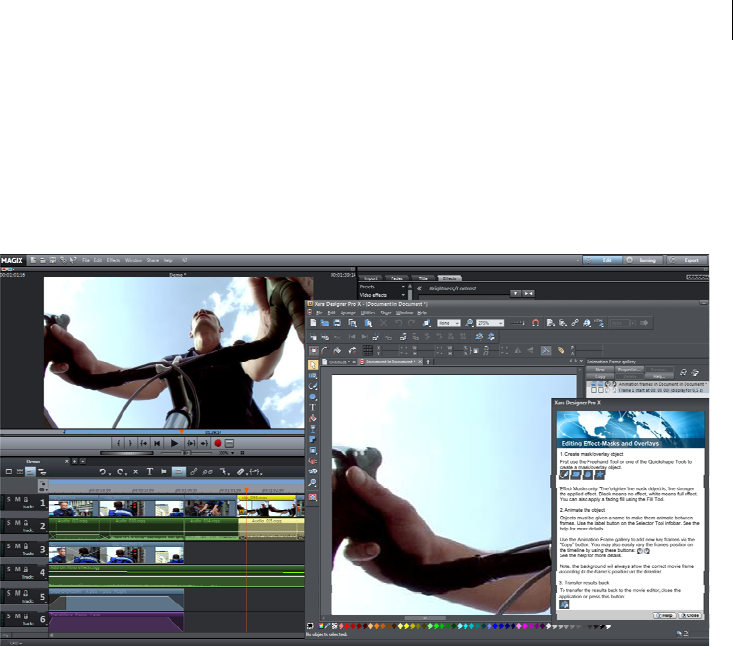Open the Window menu in Xara Designer
Screen dimensions: 733x646
coord(404,313)
